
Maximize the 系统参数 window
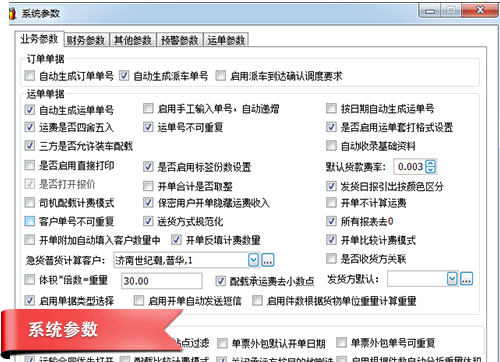tap(451, 10)
